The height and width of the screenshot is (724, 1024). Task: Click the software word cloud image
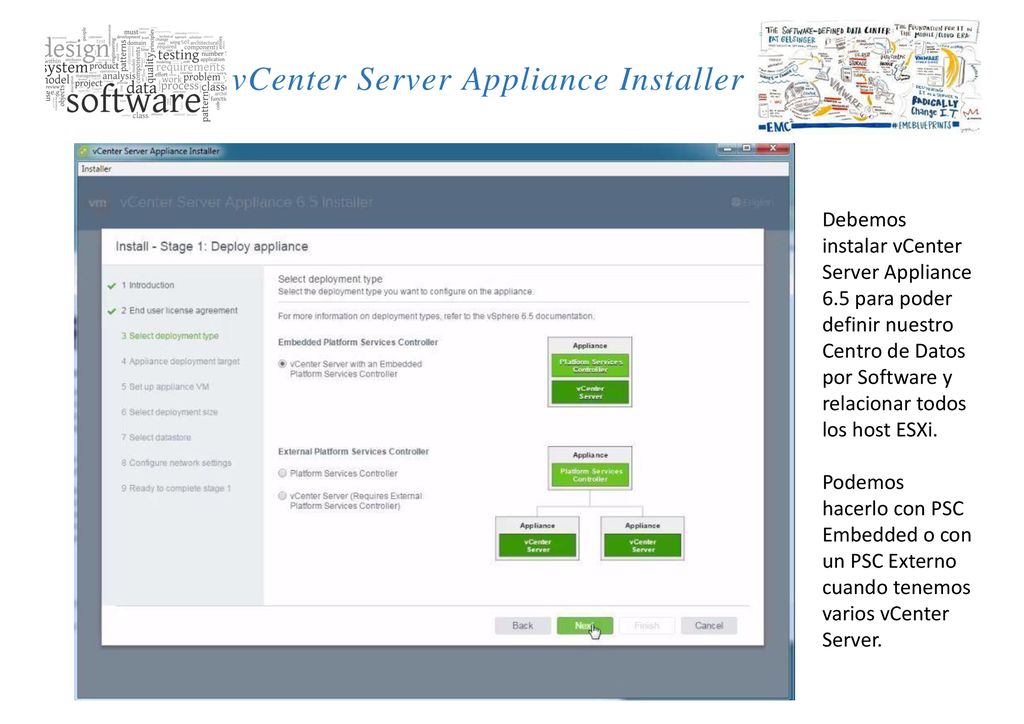[x=136, y=74]
